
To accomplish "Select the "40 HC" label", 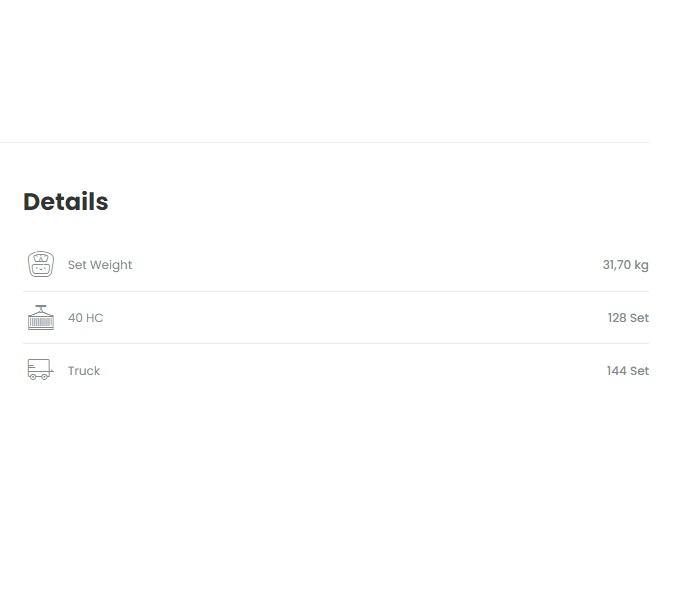I will [x=85, y=318].
